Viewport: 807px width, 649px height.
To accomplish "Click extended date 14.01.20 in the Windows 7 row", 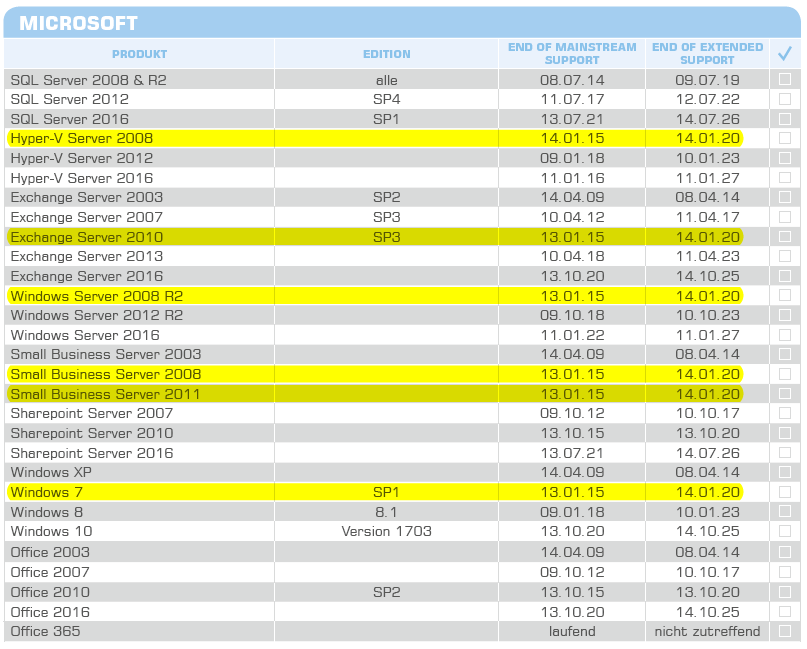I will point(707,492).
